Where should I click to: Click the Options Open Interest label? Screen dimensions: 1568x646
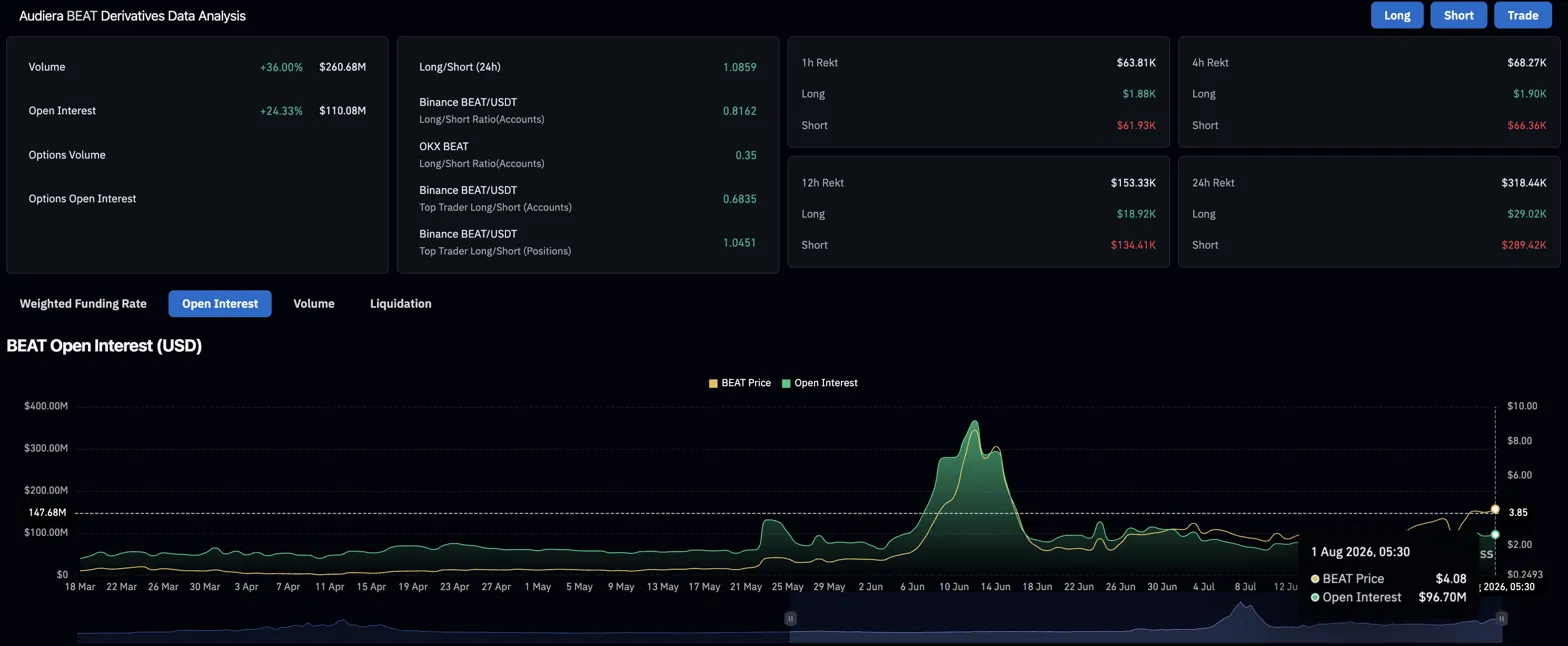click(82, 199)
